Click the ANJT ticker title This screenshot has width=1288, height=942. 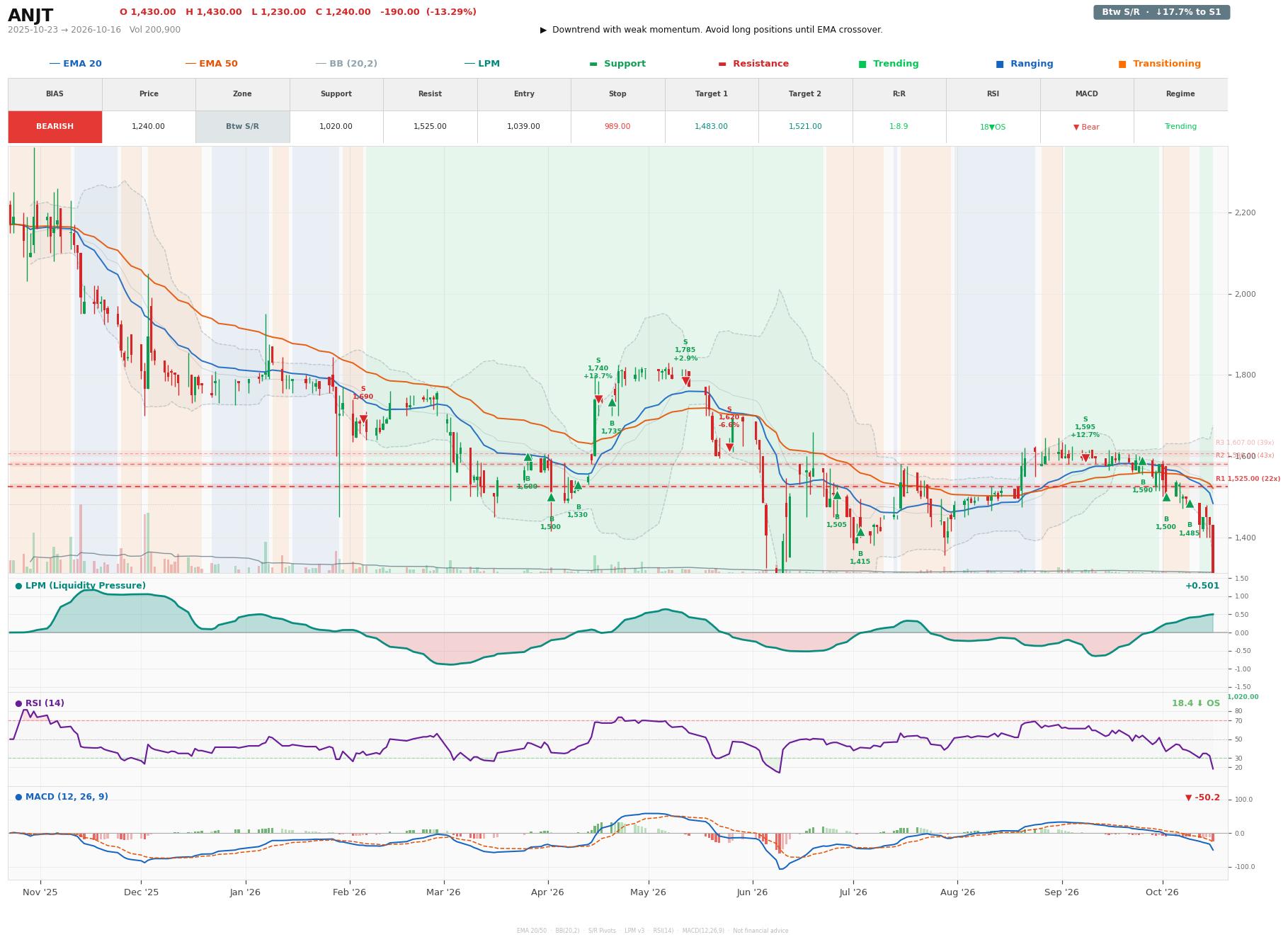[30, 15]
